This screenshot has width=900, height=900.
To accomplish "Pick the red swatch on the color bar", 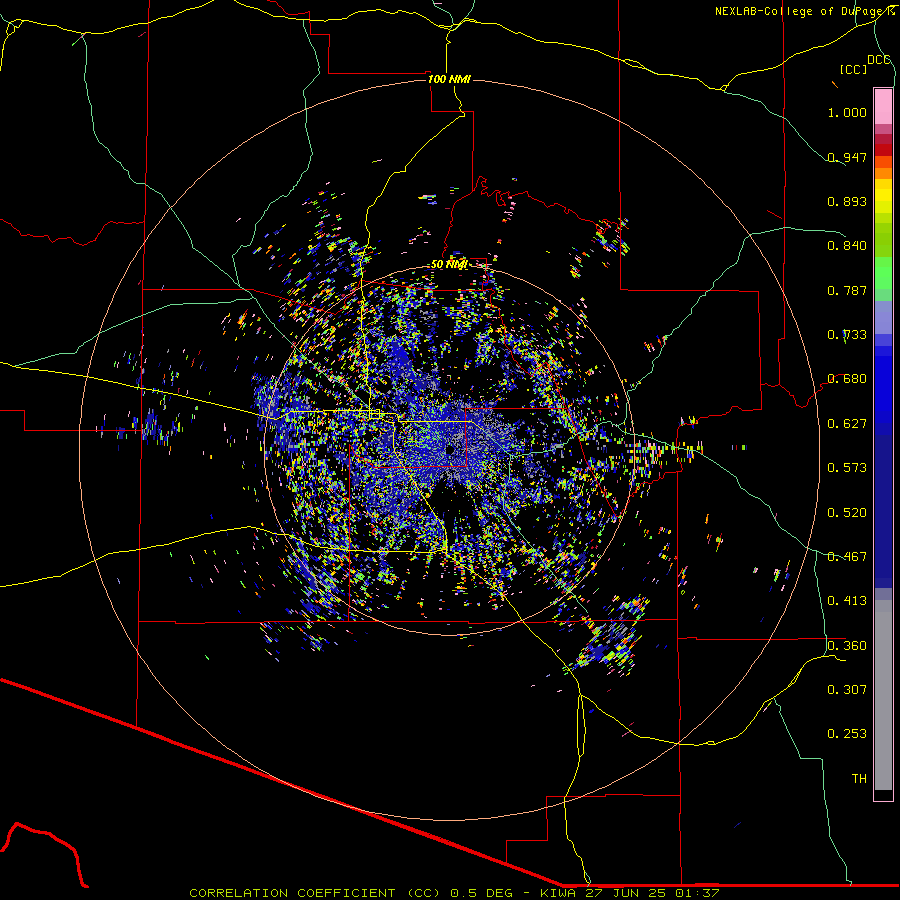I will pyautogui.click(x=883, y=150).
